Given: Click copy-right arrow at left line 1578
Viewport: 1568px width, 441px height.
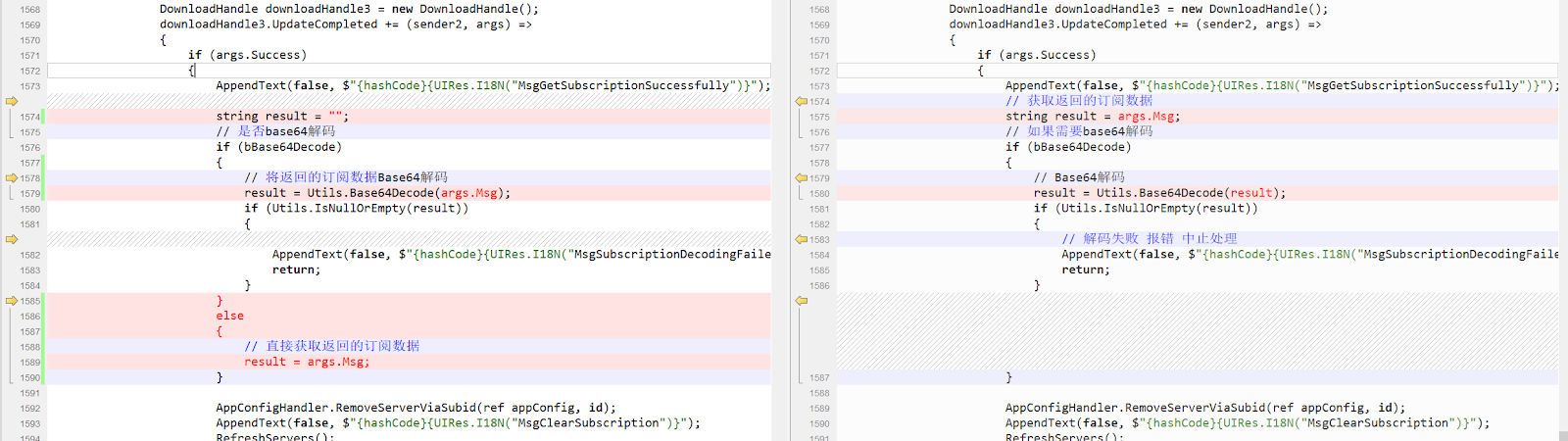Looking at the screenshot, I should coord(12,177).
